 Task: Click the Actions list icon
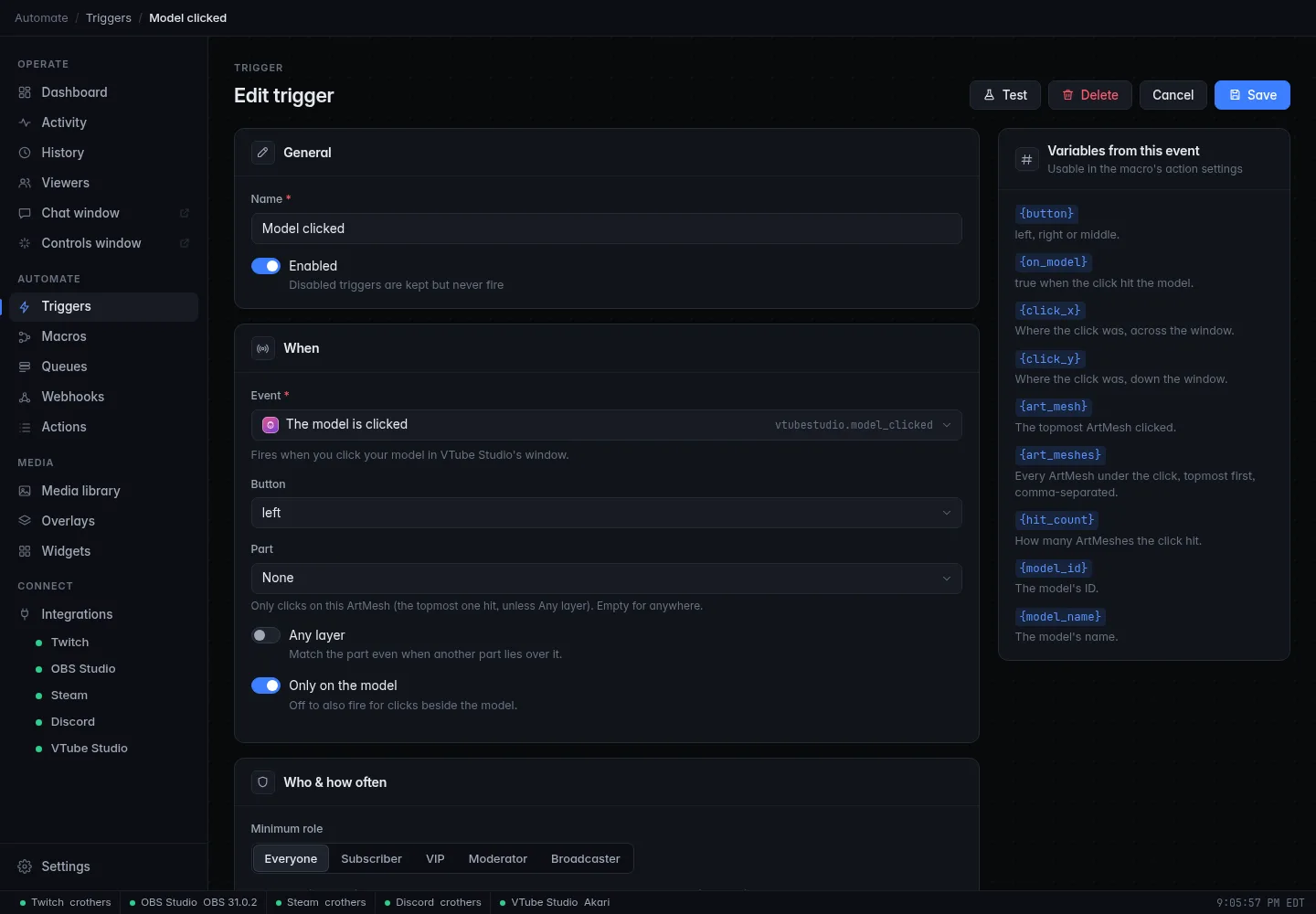pos(25,427)
